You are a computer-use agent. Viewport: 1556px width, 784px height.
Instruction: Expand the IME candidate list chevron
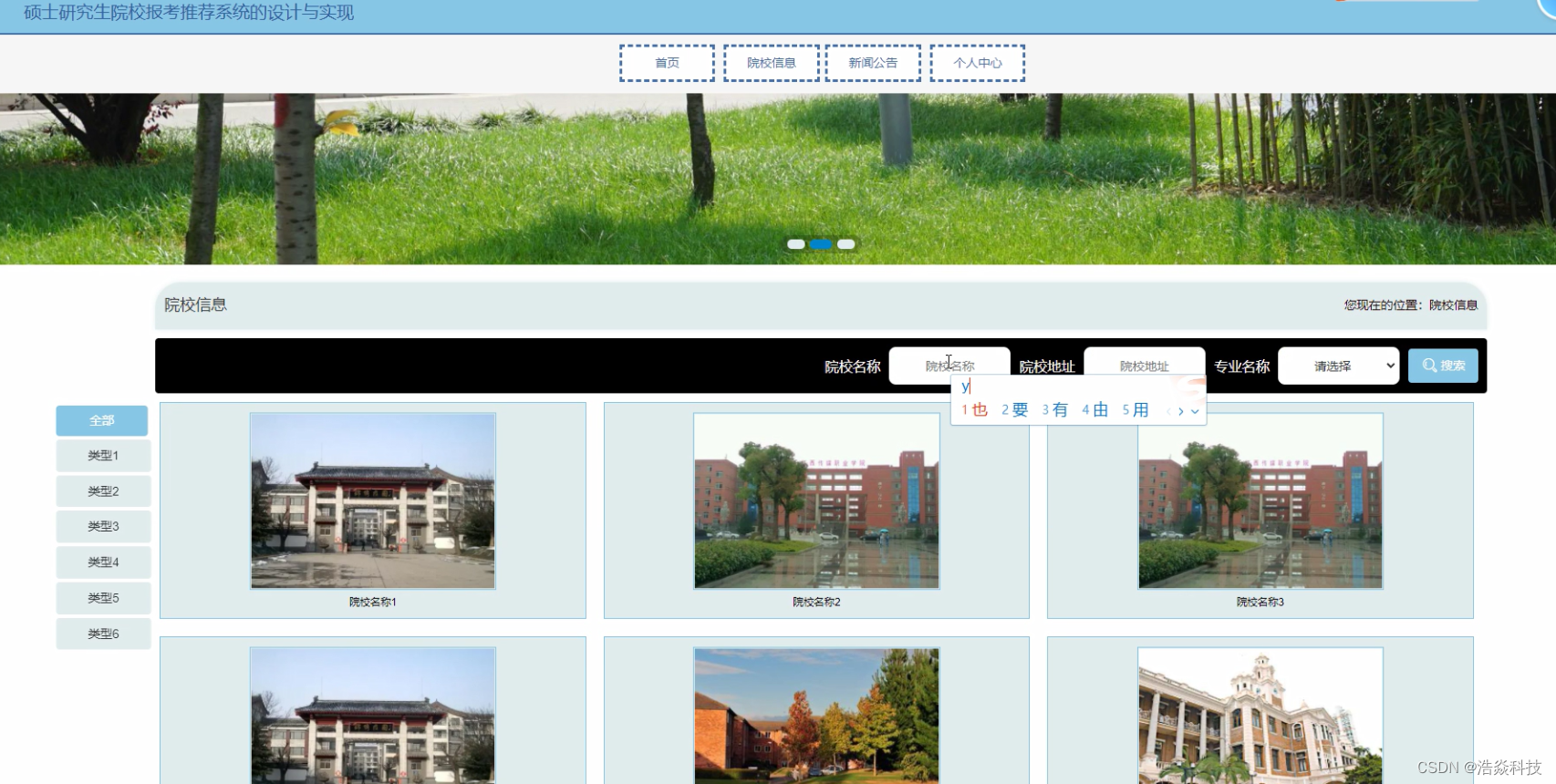click(1195, 412)
